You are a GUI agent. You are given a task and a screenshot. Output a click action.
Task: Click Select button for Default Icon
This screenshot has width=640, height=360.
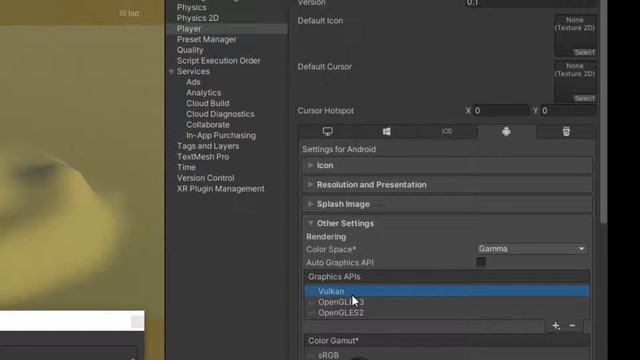[584, 52]
